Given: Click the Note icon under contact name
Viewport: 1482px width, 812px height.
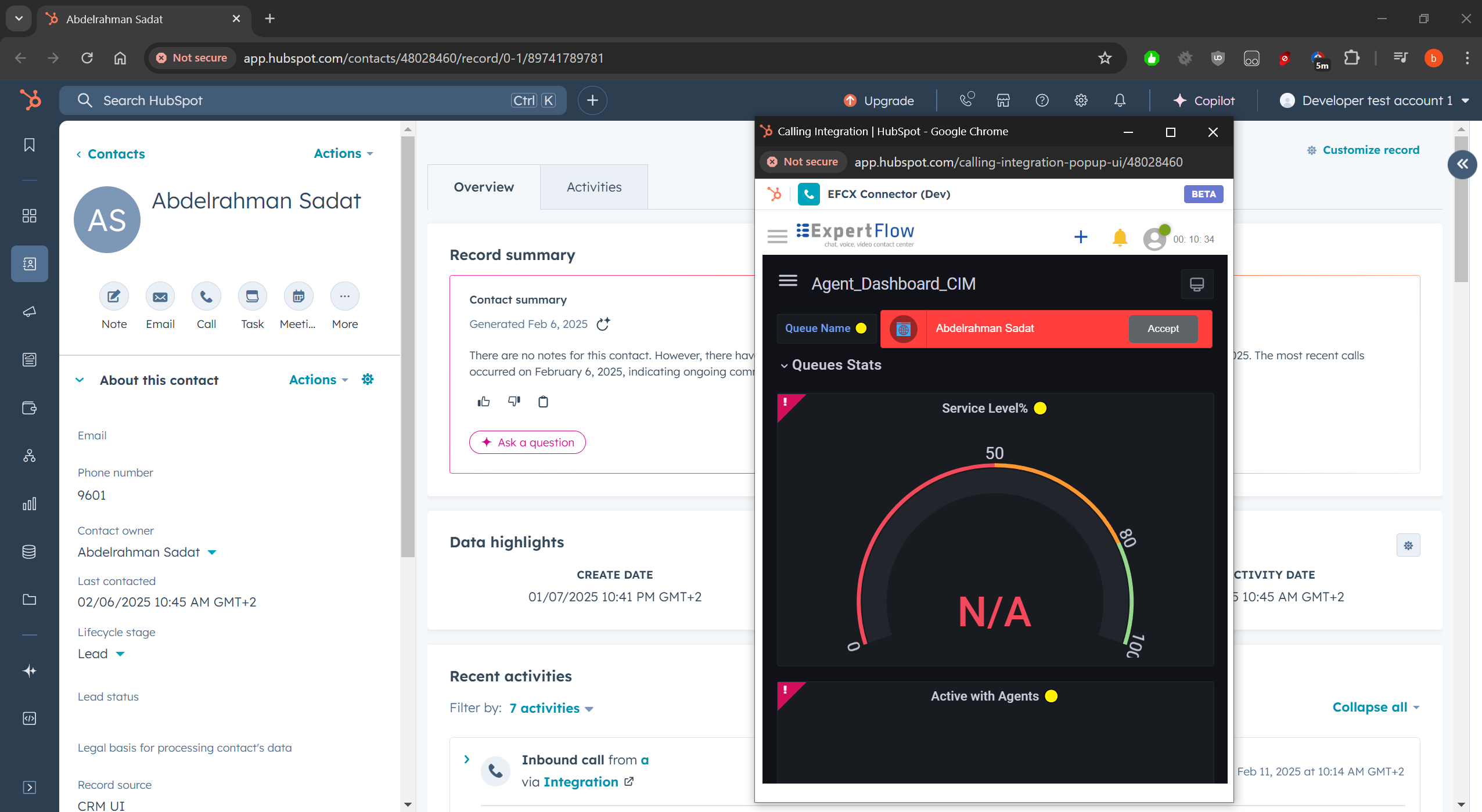Looking at the screenshot, I should [114, 297].
